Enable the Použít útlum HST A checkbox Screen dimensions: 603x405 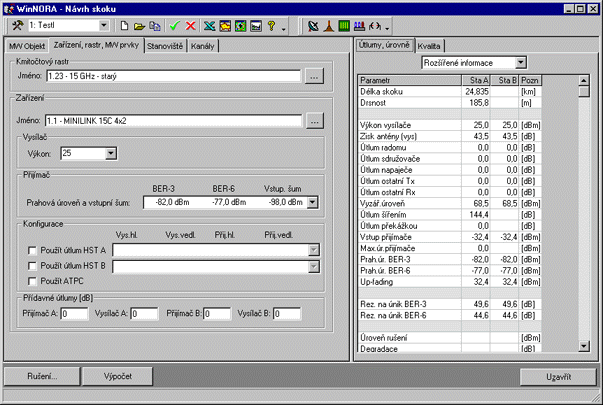tap(33, 250)
